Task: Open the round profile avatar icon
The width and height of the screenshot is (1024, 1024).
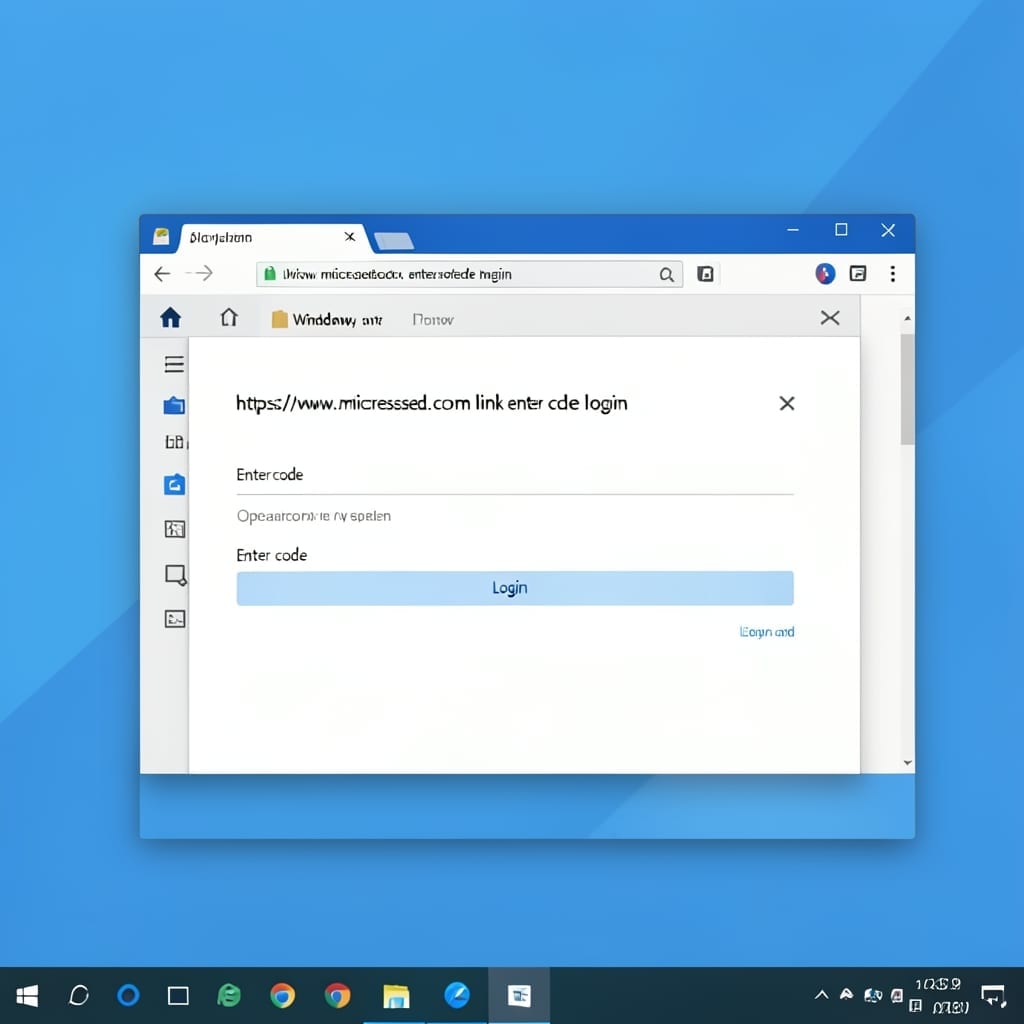Action: 825,273
